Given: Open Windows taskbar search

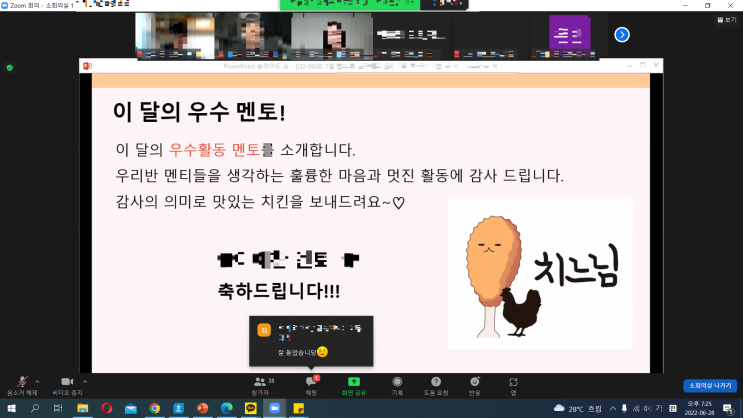Looking at the screenshot, I should [x=35, y=408].
